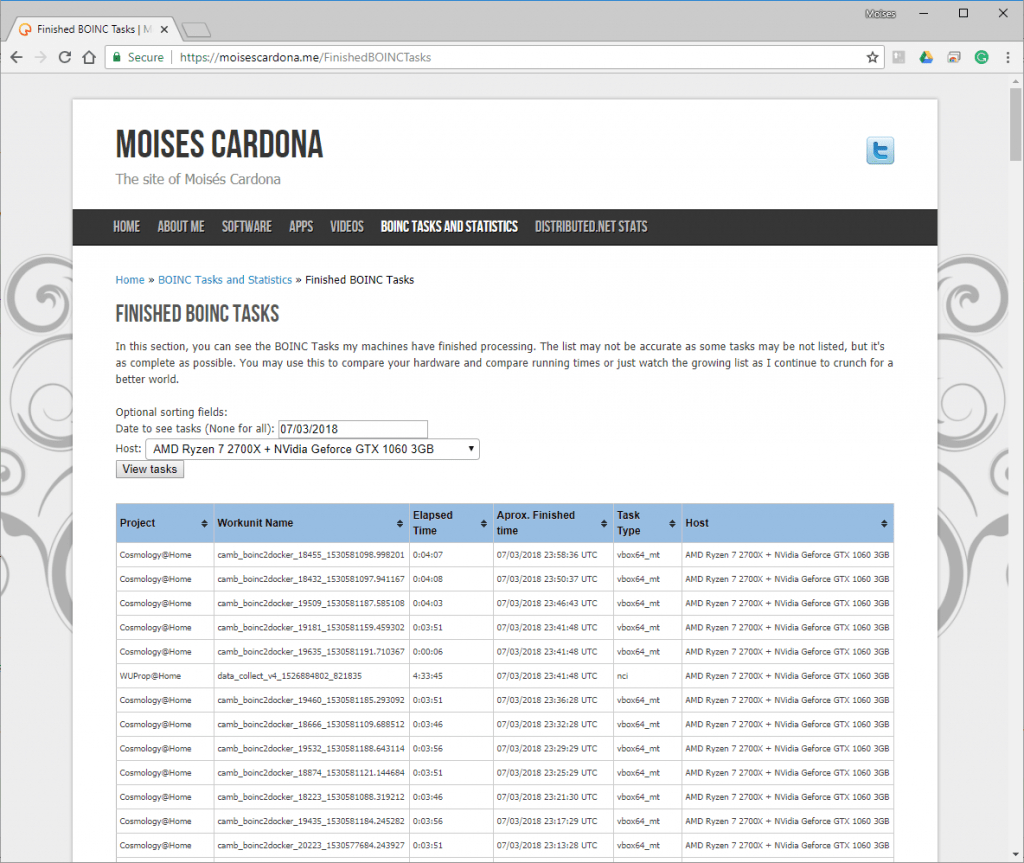
Task: Click elapsed time 0:00:06
Action: coord(428,652)
